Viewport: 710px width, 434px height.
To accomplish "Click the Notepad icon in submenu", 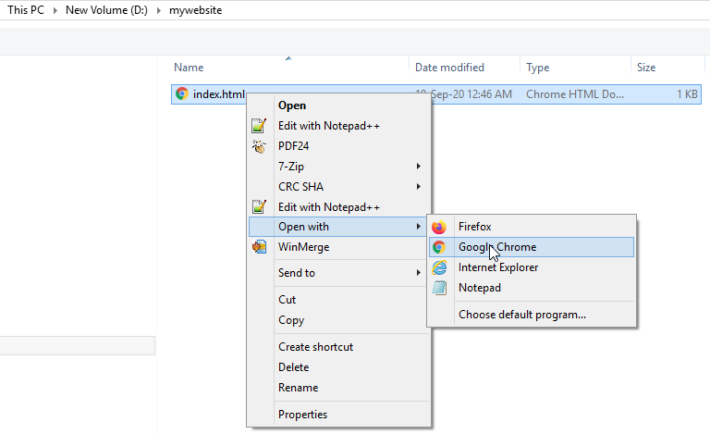I will (x=439, y=288).
